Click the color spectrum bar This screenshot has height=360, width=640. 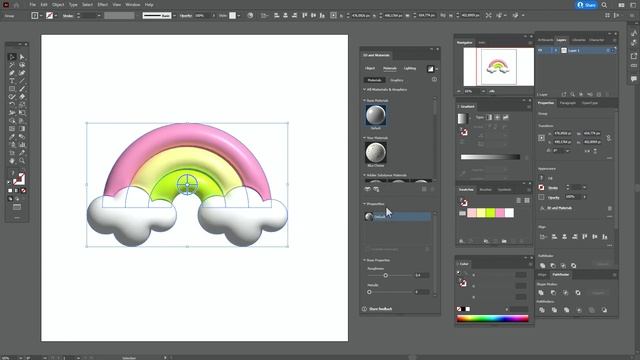coord(493,319)
